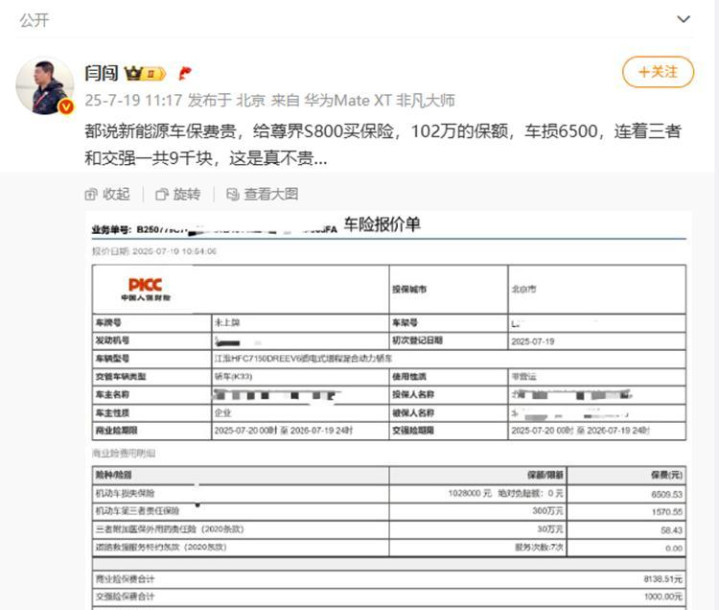Click the +关注 follow button
The image size is (719, 610).
[658, 72]
